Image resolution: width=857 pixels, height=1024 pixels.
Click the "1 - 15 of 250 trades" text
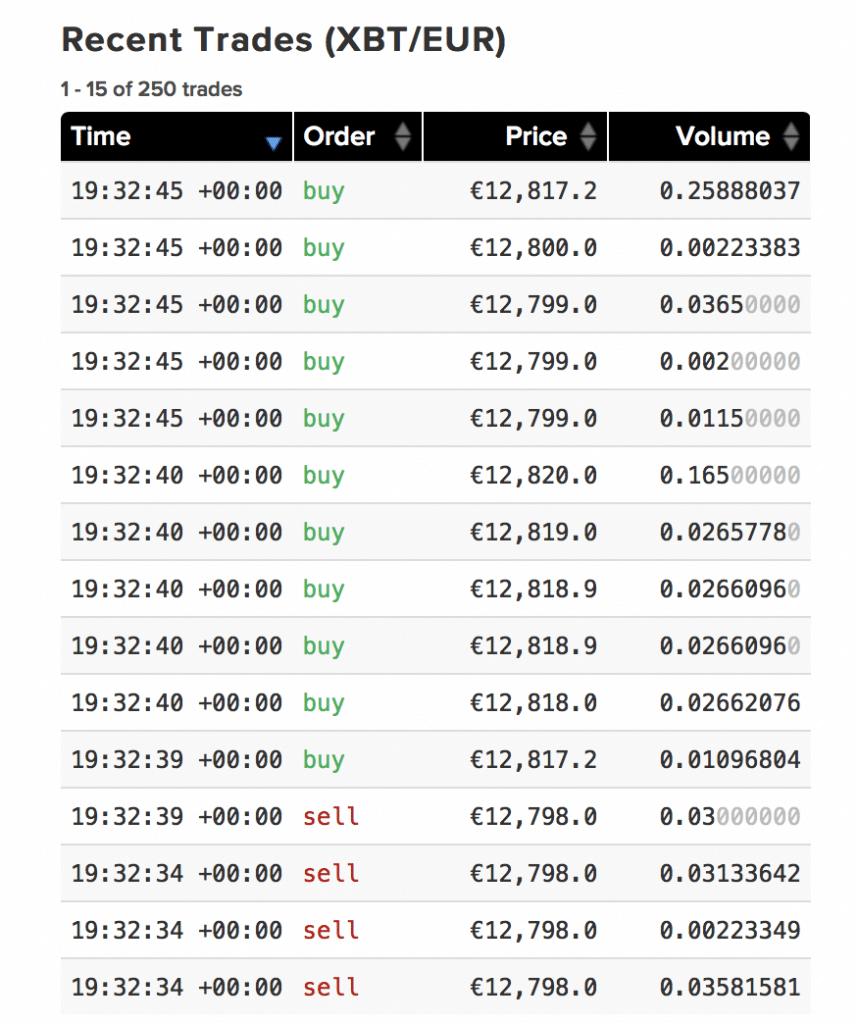click(151, 89)
